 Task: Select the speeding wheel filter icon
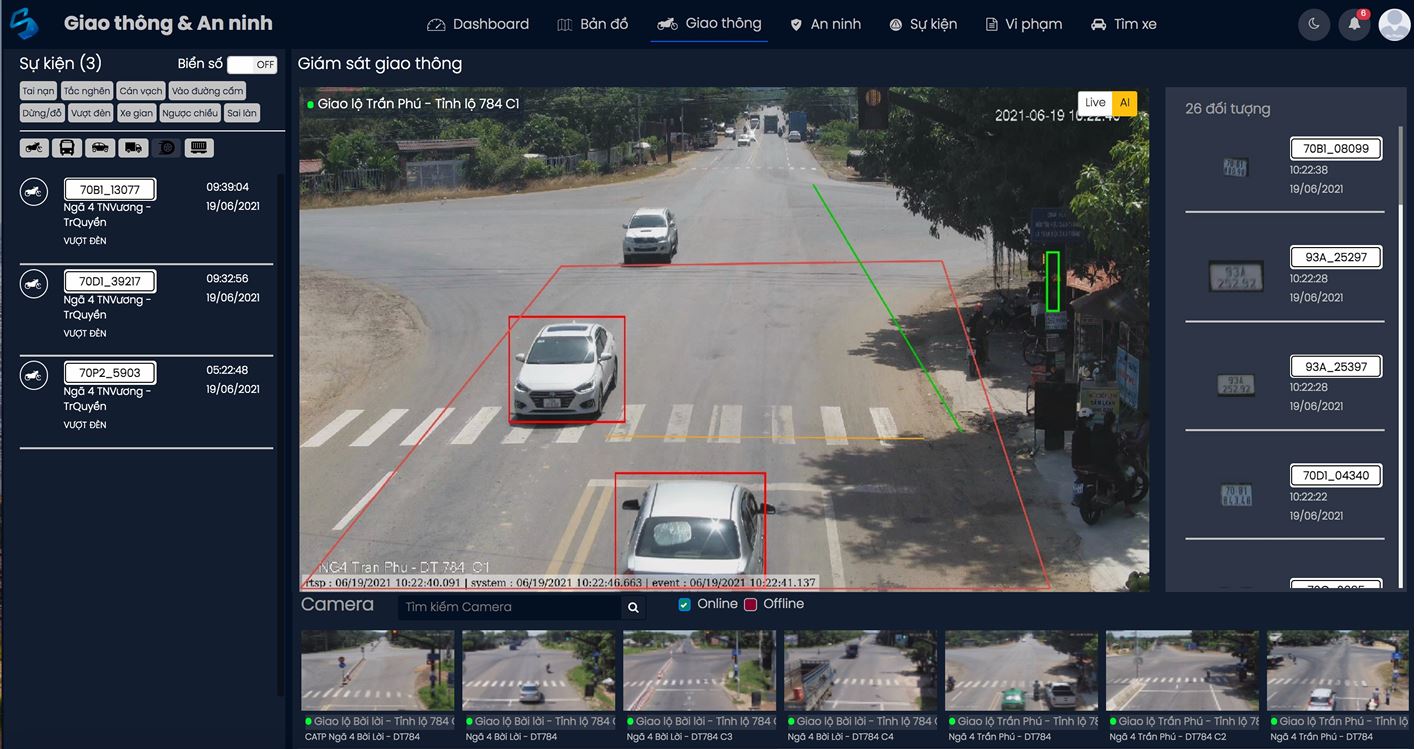click(x=166, y=148)
